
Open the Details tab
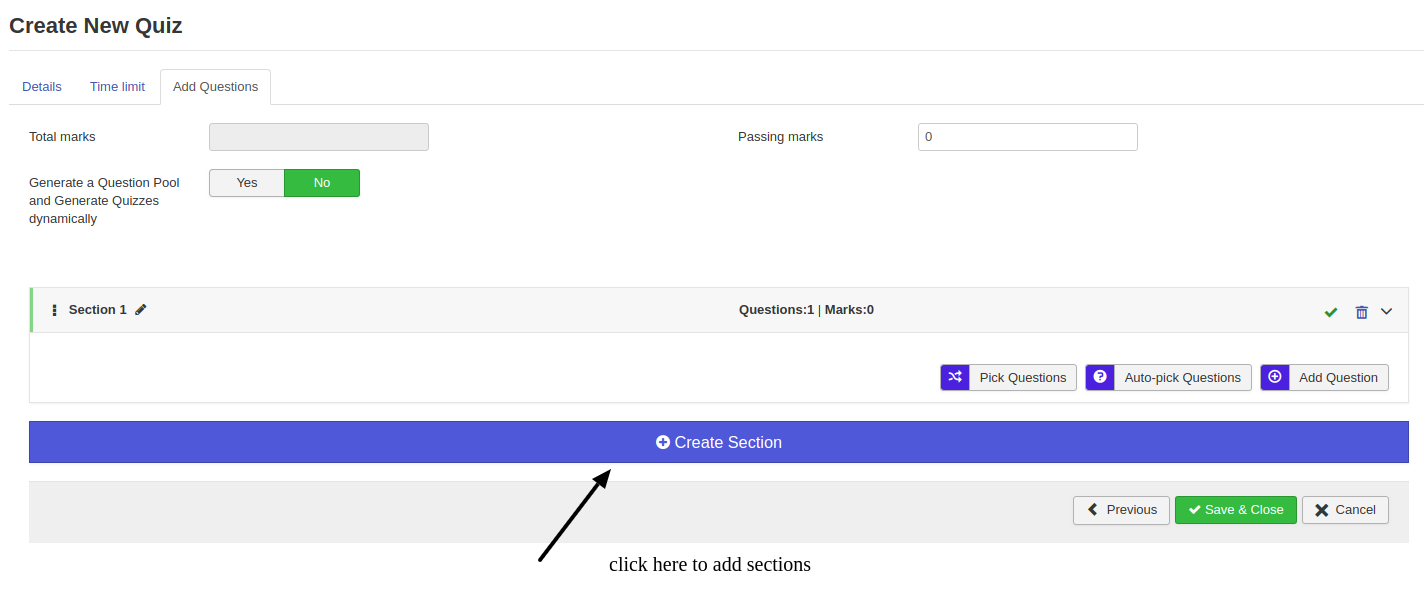pos(42,87)
